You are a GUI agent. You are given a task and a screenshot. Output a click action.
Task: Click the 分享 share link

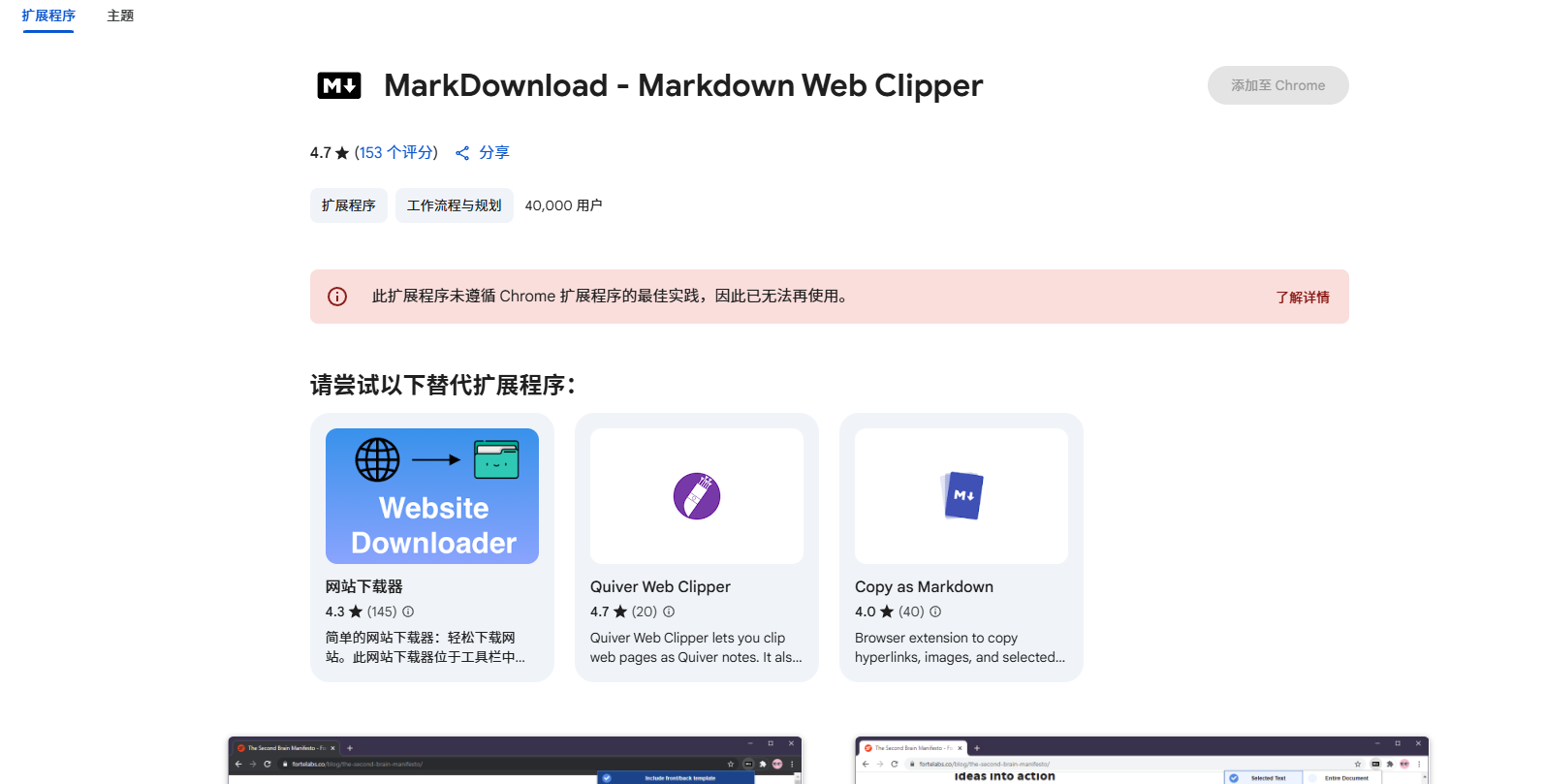pos(494,153)
